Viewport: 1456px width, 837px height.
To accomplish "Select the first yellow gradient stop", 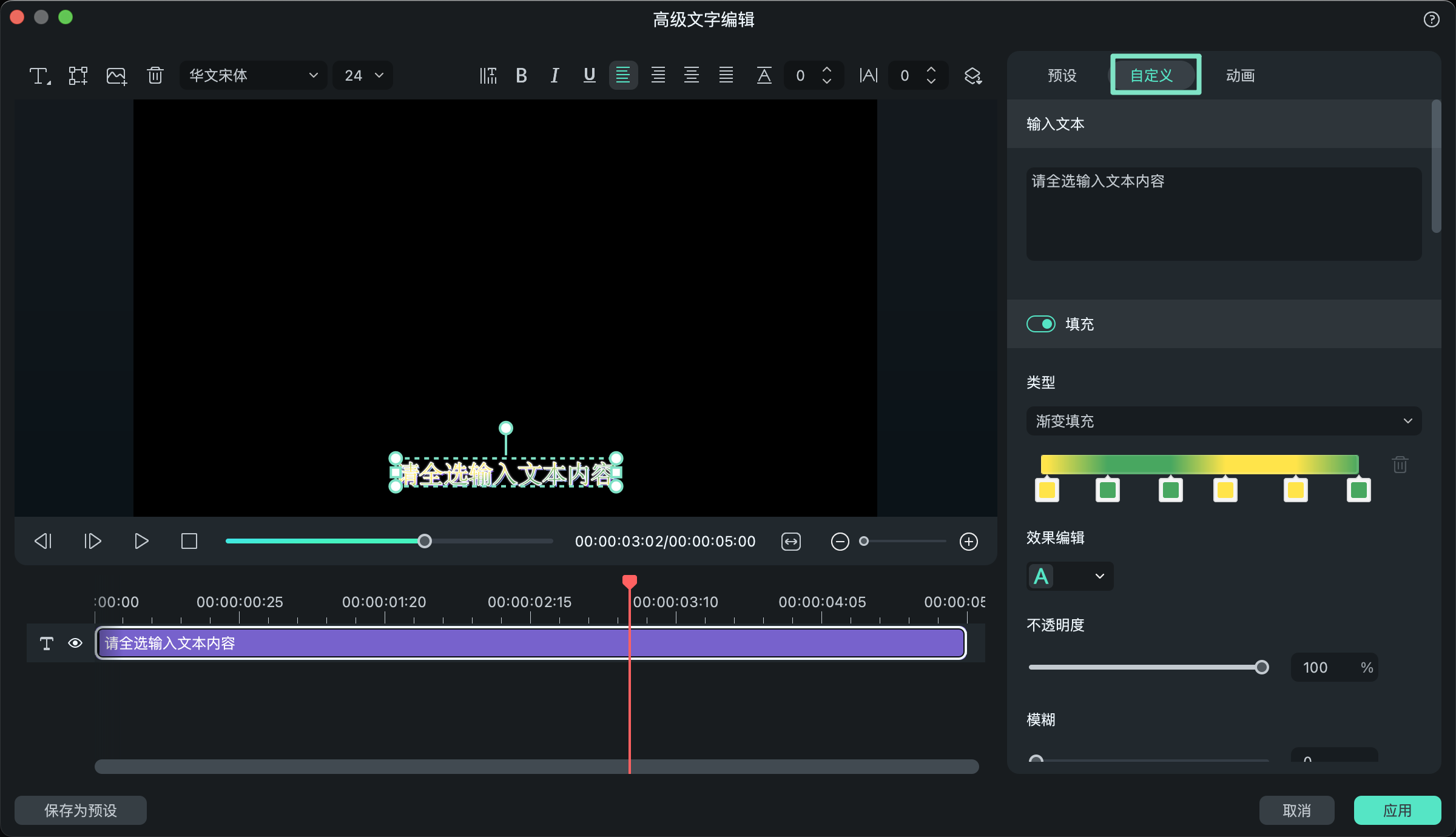I will click(1047, 490).
